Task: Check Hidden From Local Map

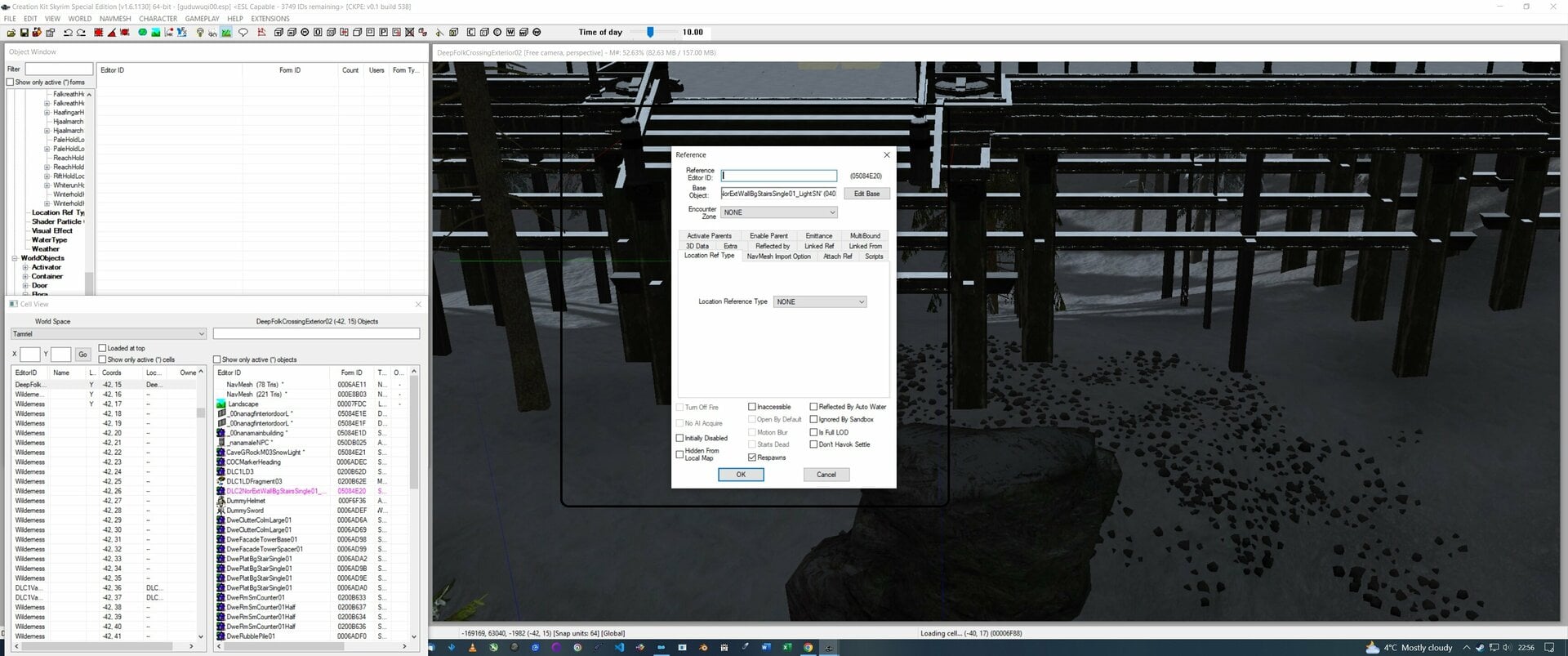Action: pos(679,454)
